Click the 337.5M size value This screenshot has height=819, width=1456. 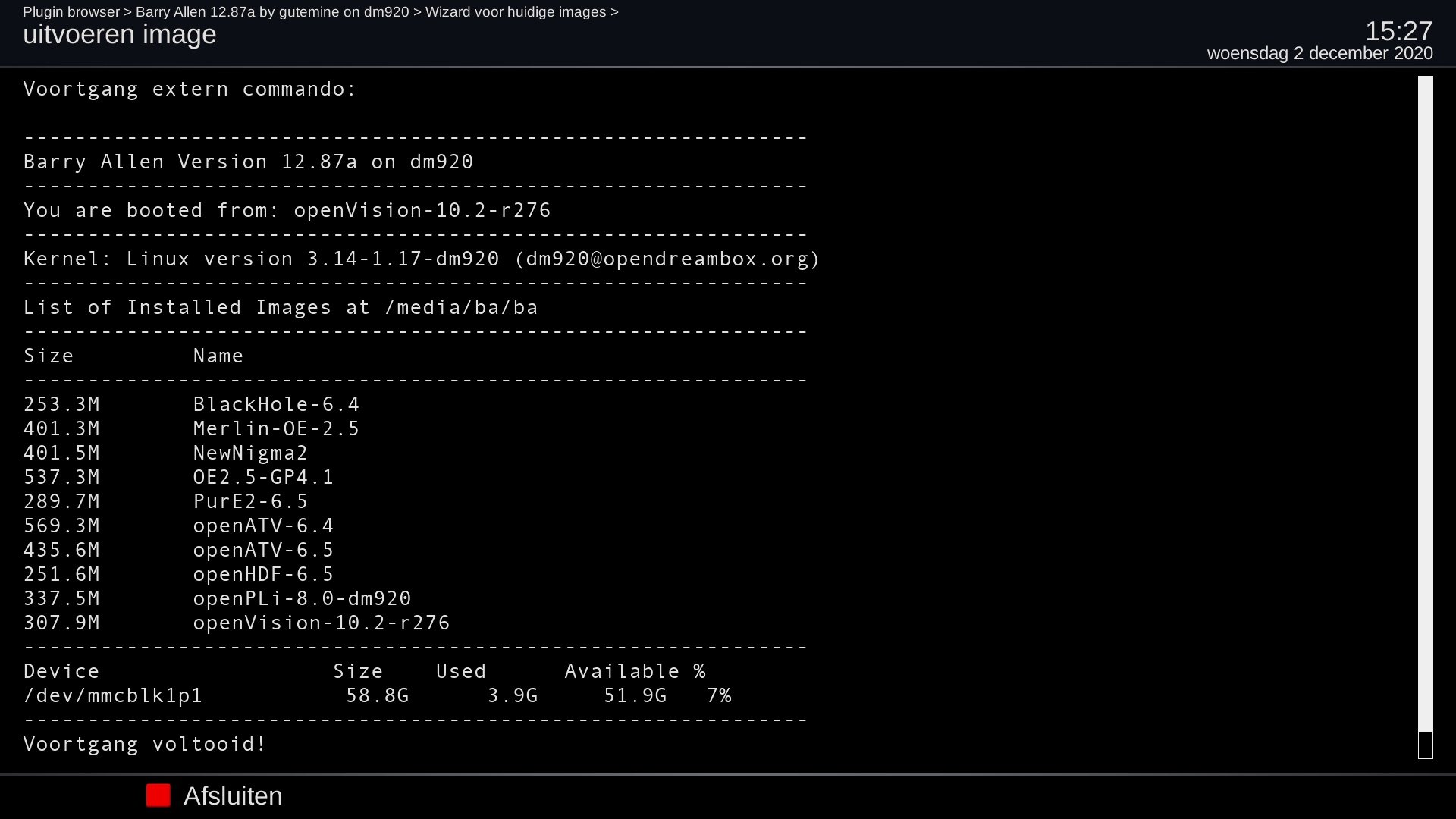(x=61, y=598)
